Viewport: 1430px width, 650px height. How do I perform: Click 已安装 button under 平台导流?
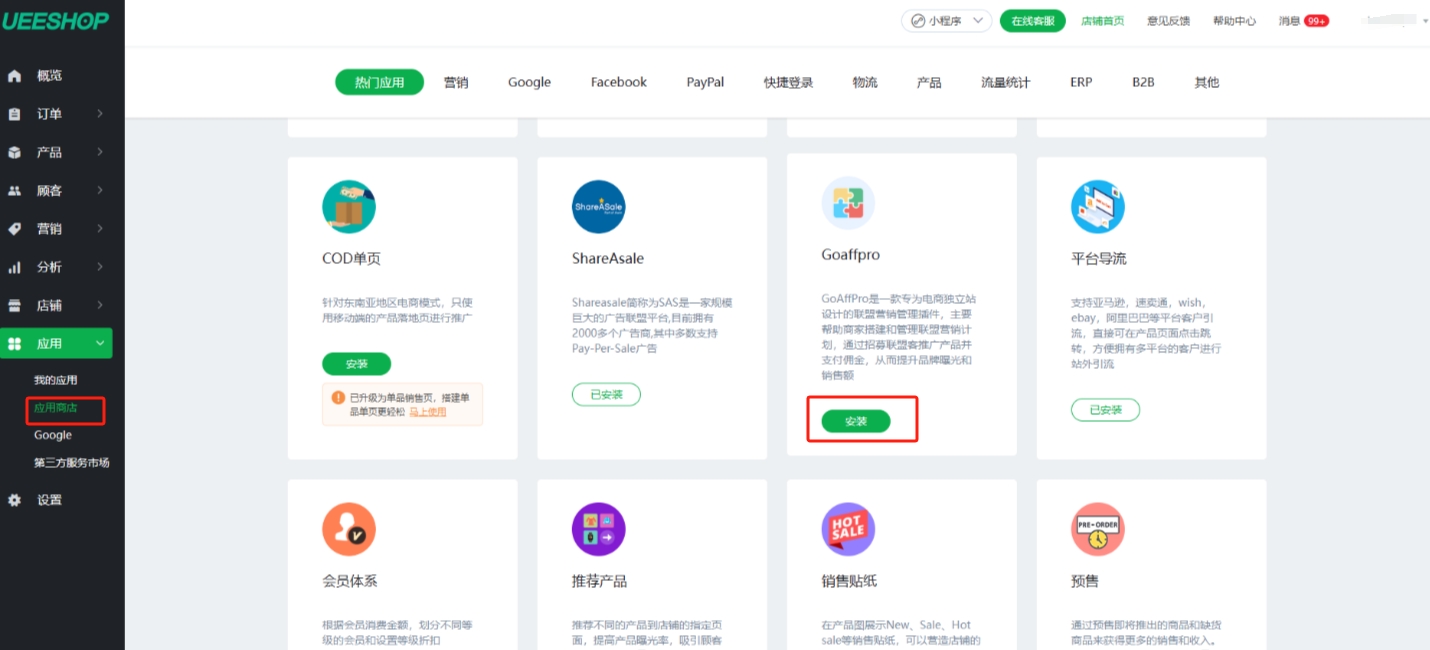point(1105,409)
